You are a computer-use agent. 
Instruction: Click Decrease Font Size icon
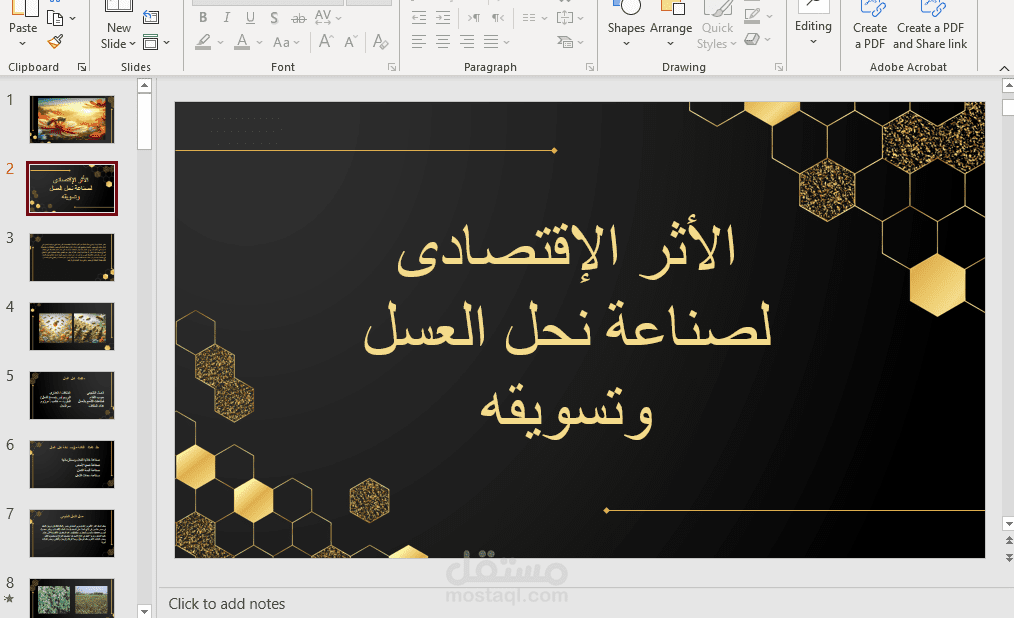click(351, 42)
